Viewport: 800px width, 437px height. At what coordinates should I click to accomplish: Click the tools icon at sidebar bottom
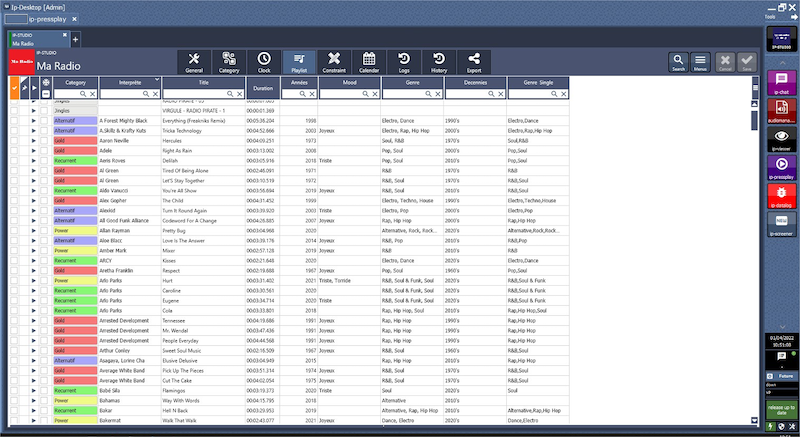tap(792, 426)
